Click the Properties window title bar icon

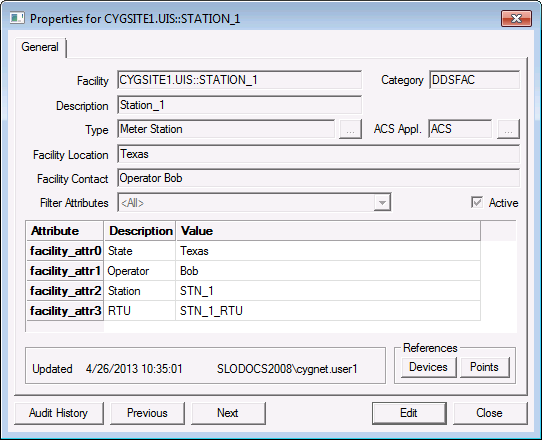click(x=17, y=18)
